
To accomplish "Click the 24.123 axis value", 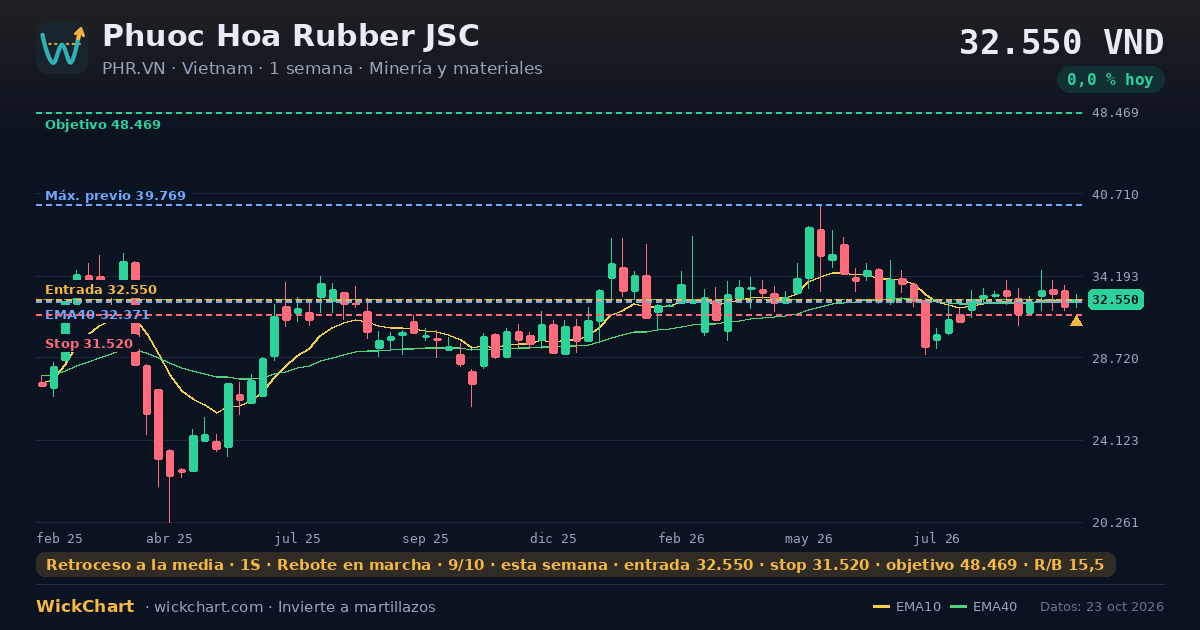I will pyautogui.click(x=1115, y=441).
